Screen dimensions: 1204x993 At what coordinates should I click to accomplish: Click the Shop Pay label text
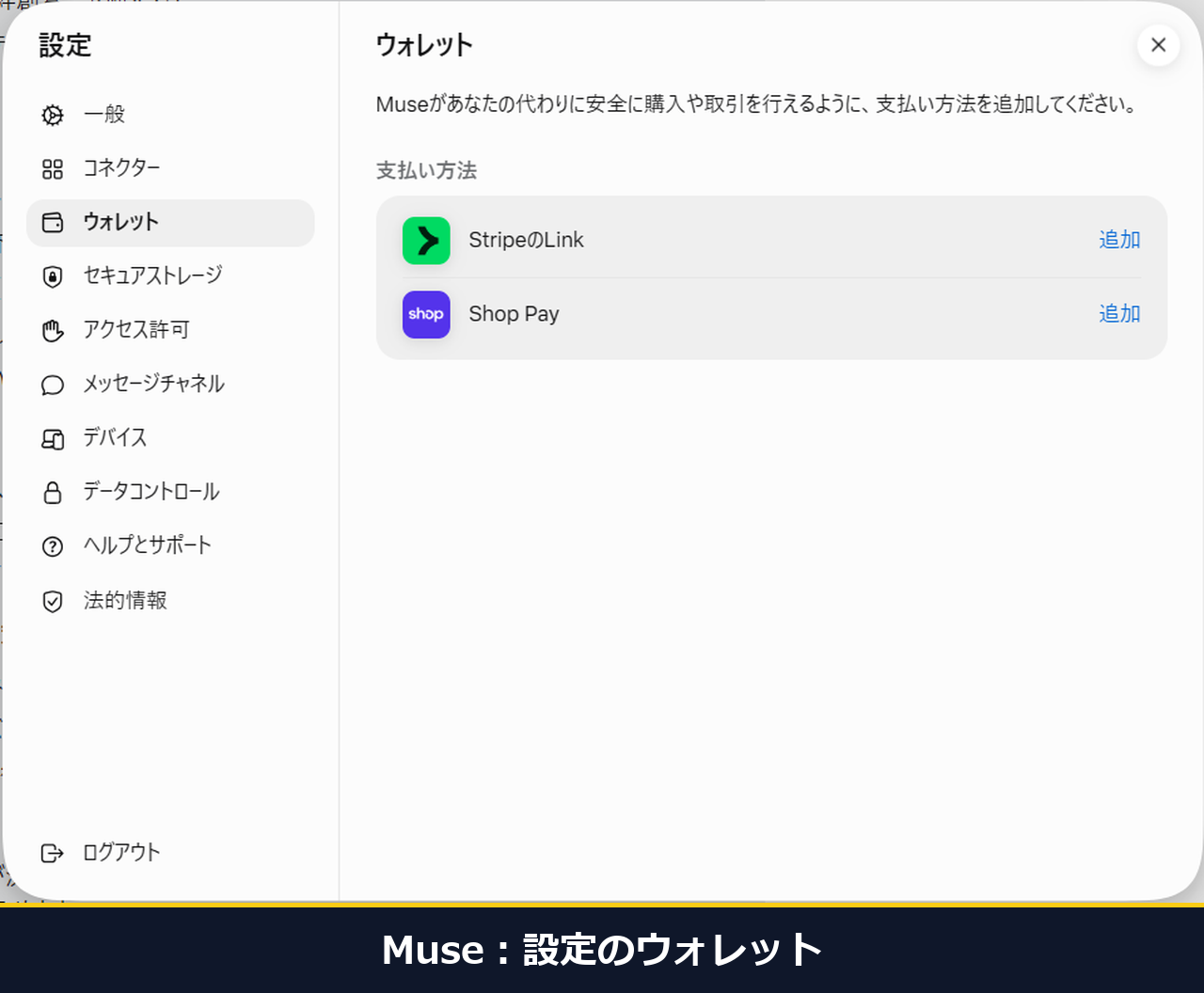tap(514, 314)
